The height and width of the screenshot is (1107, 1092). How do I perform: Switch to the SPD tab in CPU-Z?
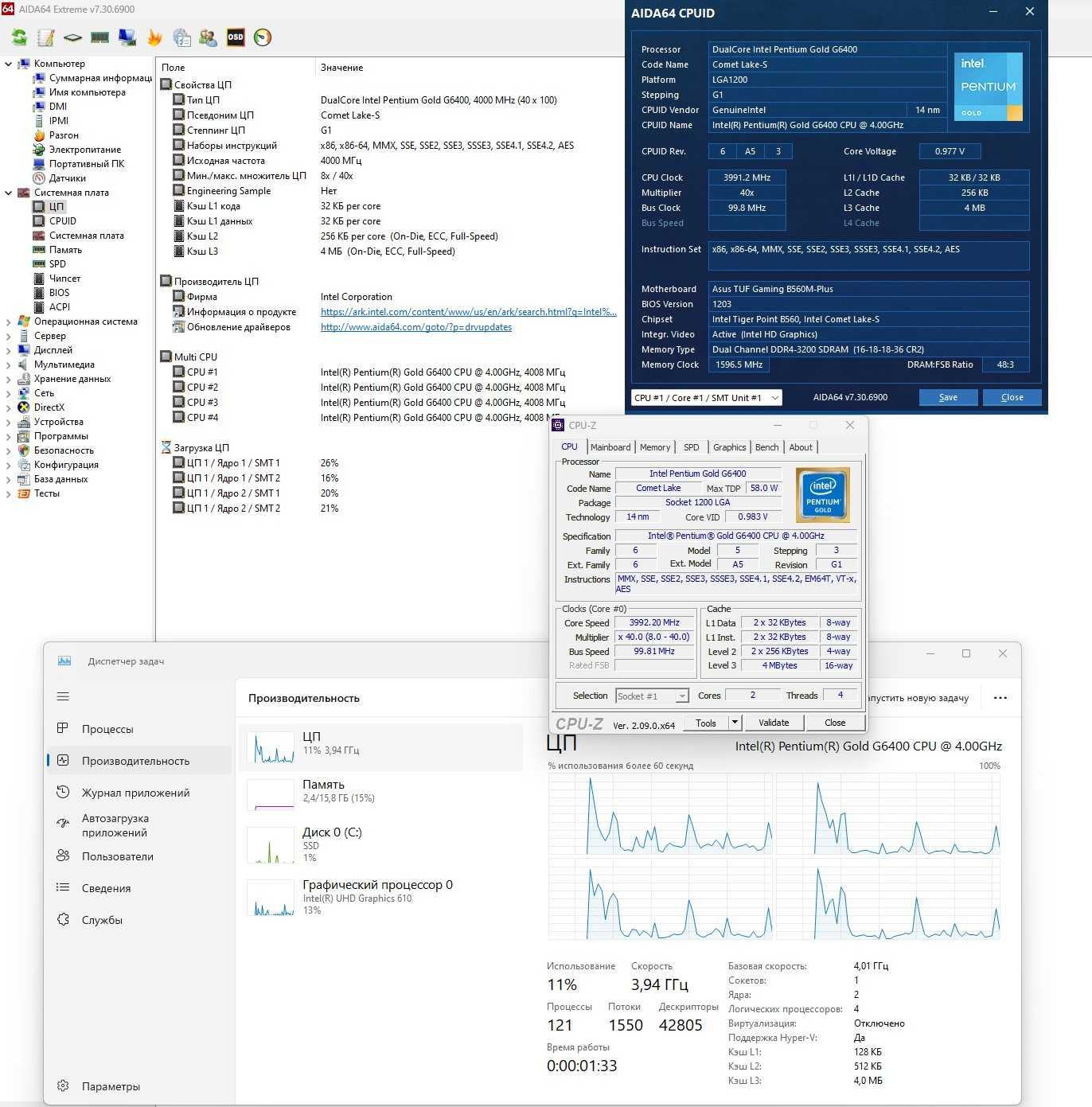(x=691, y=447)
